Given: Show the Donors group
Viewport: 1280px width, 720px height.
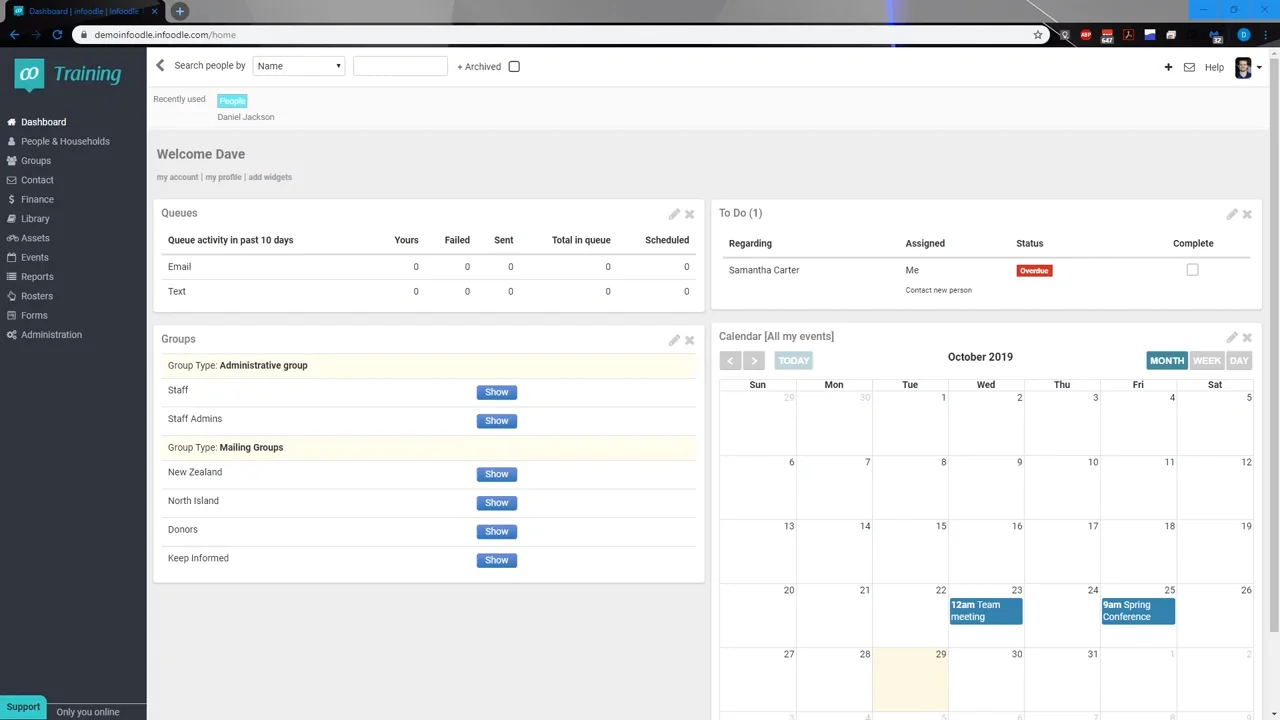Looking at the screenshot, I should point(497,531).
